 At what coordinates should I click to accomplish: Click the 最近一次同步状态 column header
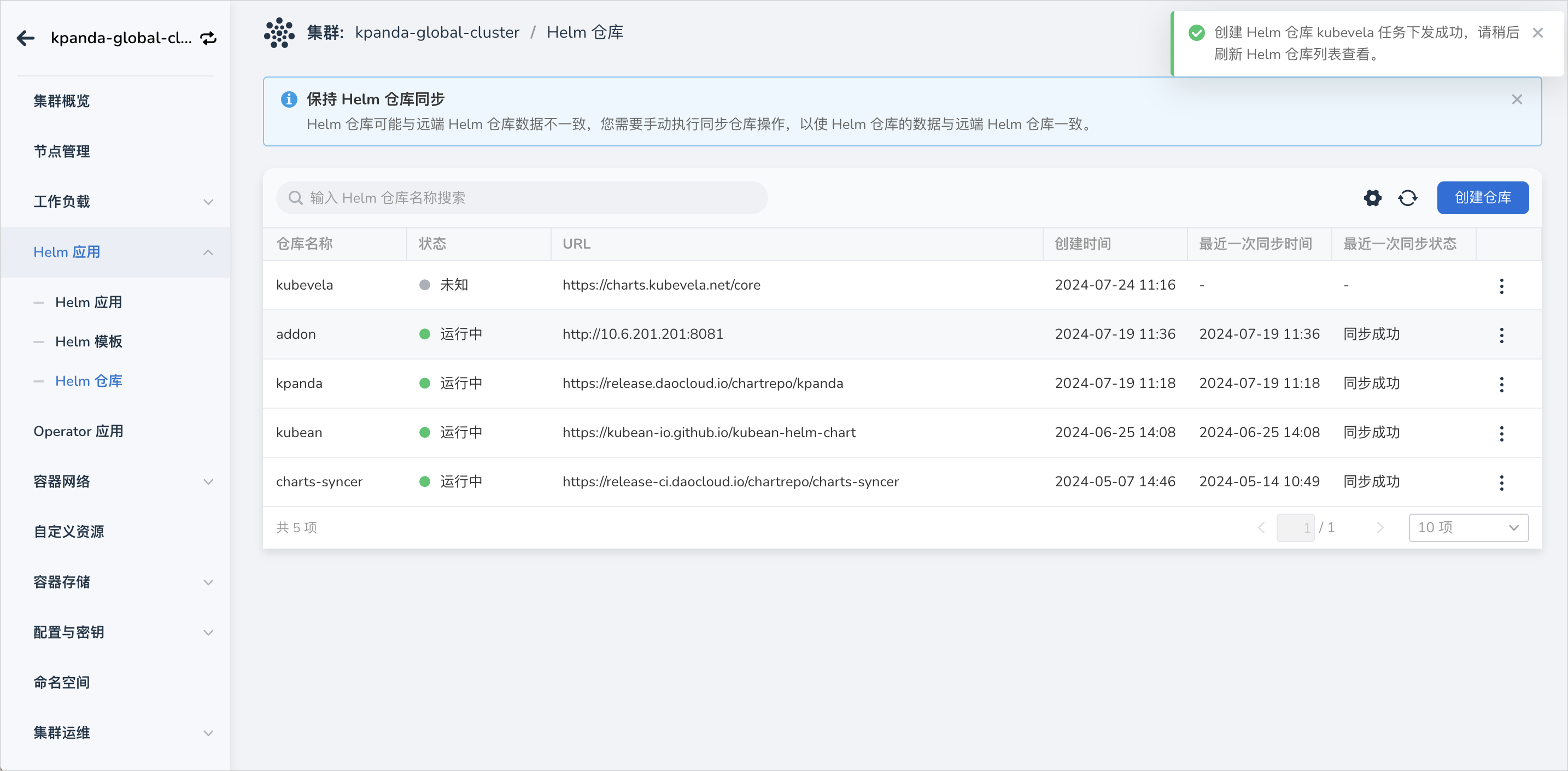click(x=1400, y=244)
